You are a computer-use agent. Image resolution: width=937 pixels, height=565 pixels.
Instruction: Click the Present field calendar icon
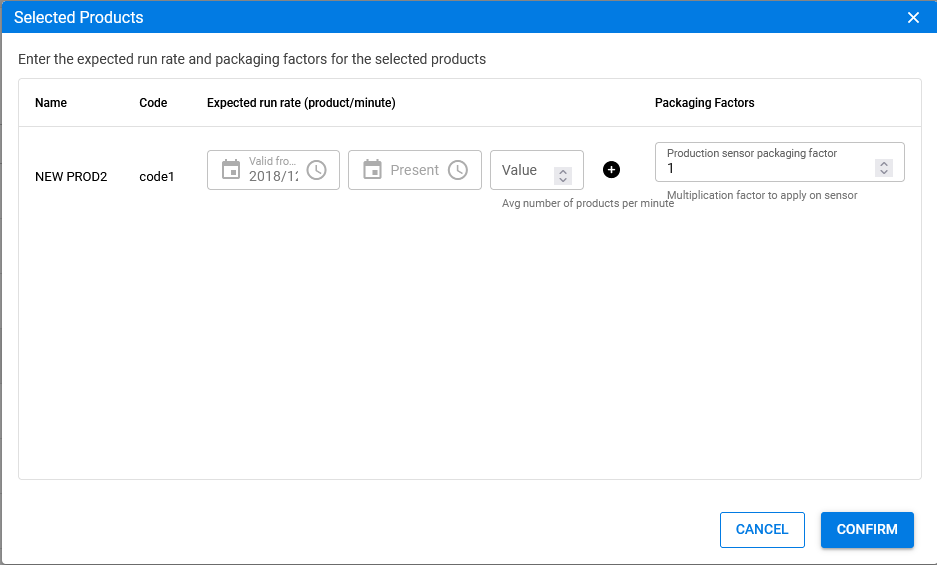click(x=372, y=170)
